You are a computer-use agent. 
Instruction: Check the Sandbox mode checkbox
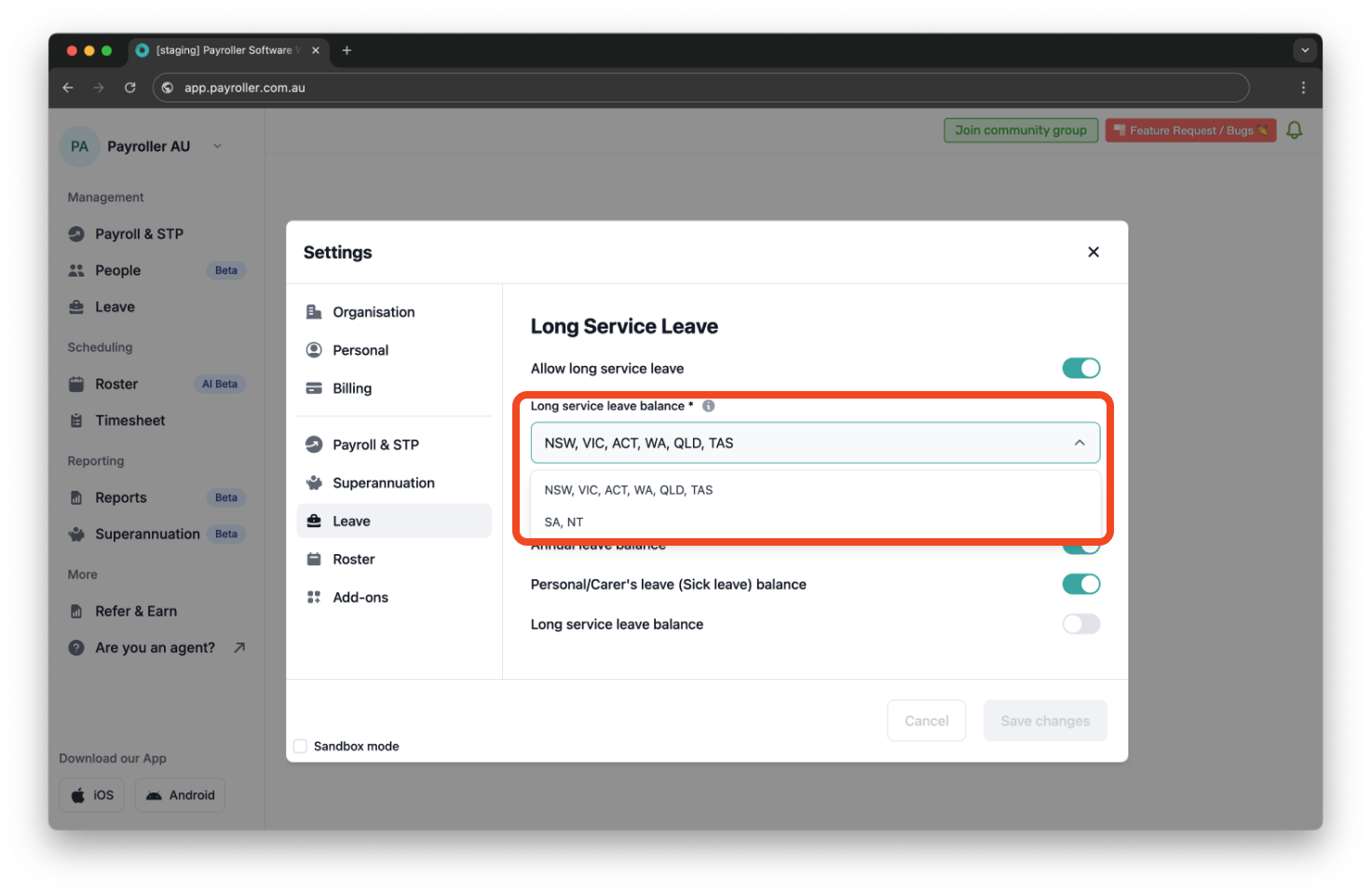300,745
